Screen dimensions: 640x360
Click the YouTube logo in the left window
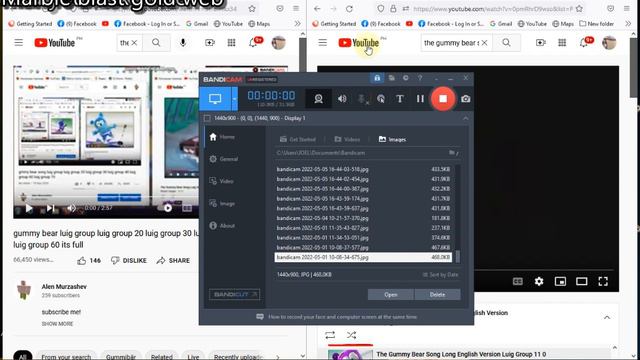tap(55, 42)
